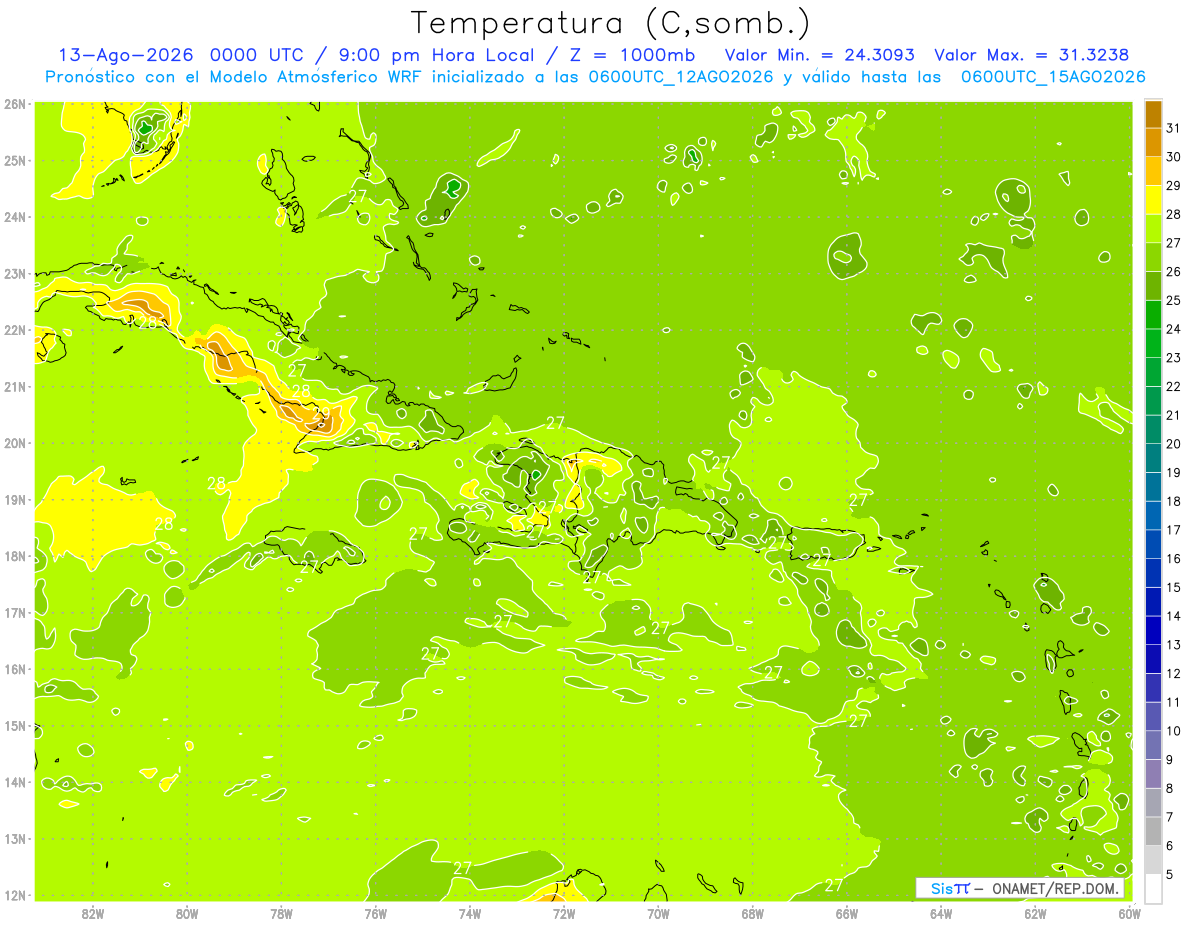Click the 'Valor Max. = 31.3238' readout

pyautogui.click(x=1032, y=55)
